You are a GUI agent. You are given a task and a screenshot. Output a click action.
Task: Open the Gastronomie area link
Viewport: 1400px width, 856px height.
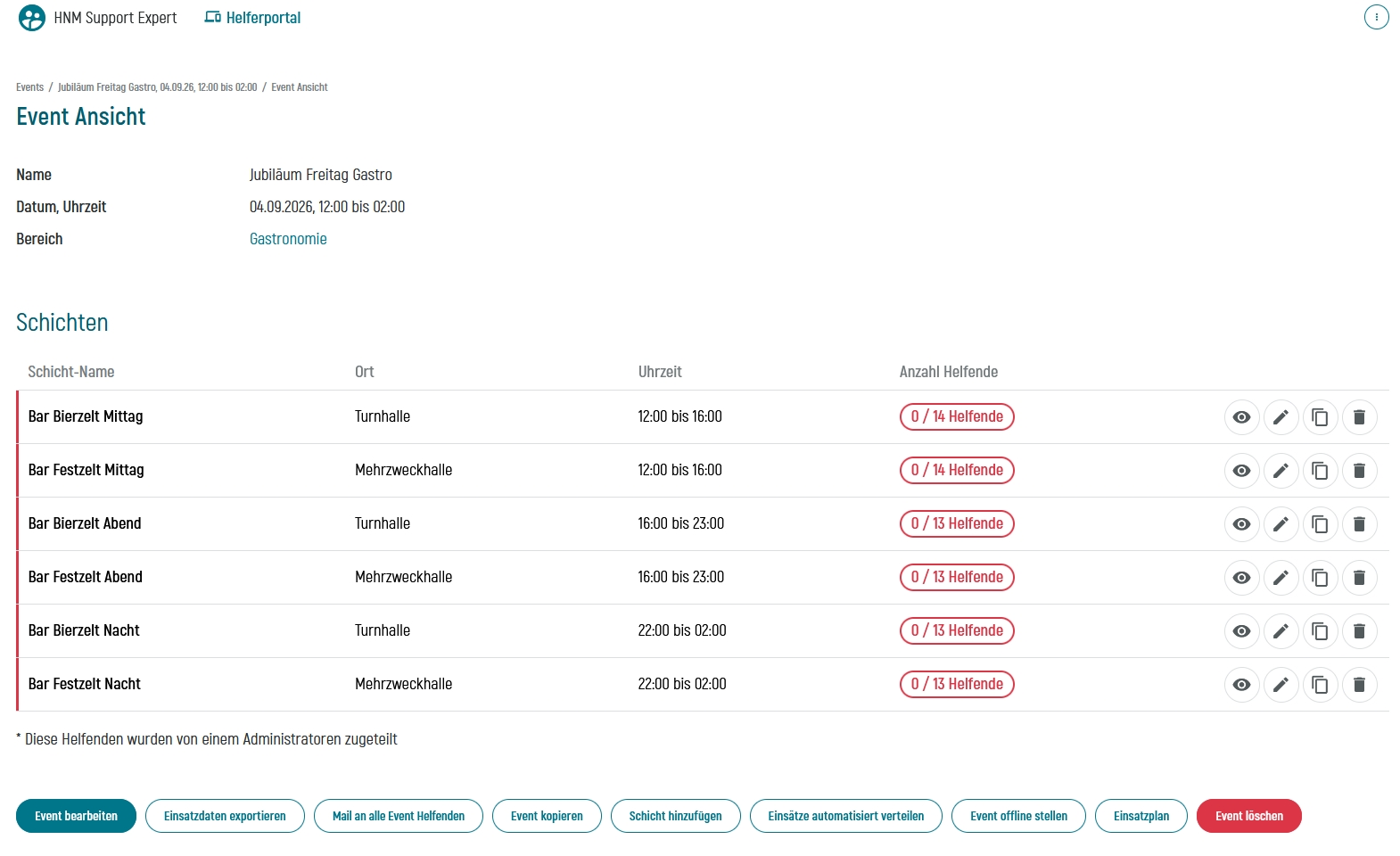pos(288,239)
